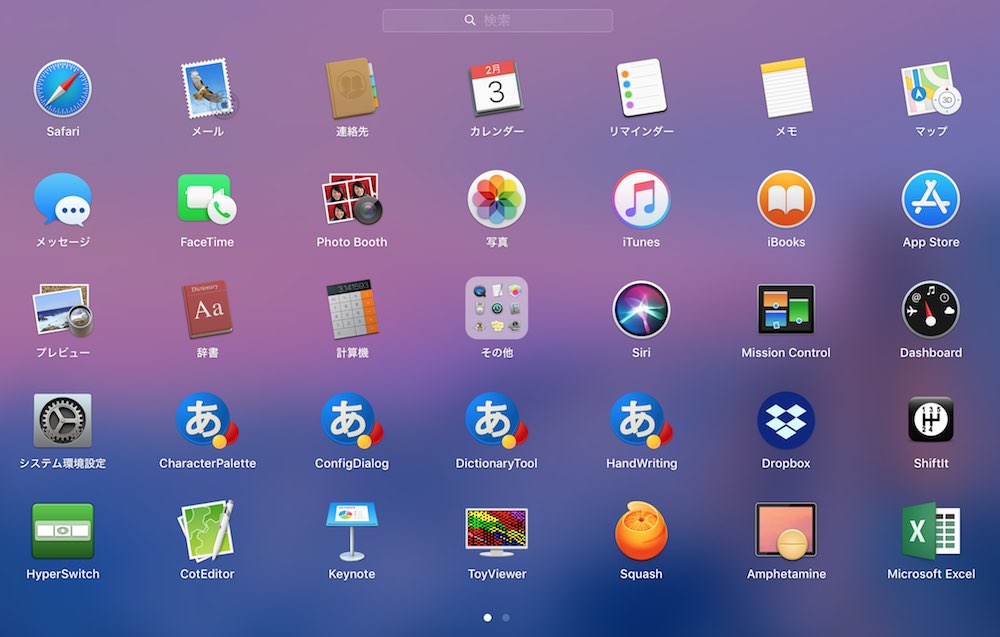
Task: Open Safari from Launchpad
Action: [62, 89]
